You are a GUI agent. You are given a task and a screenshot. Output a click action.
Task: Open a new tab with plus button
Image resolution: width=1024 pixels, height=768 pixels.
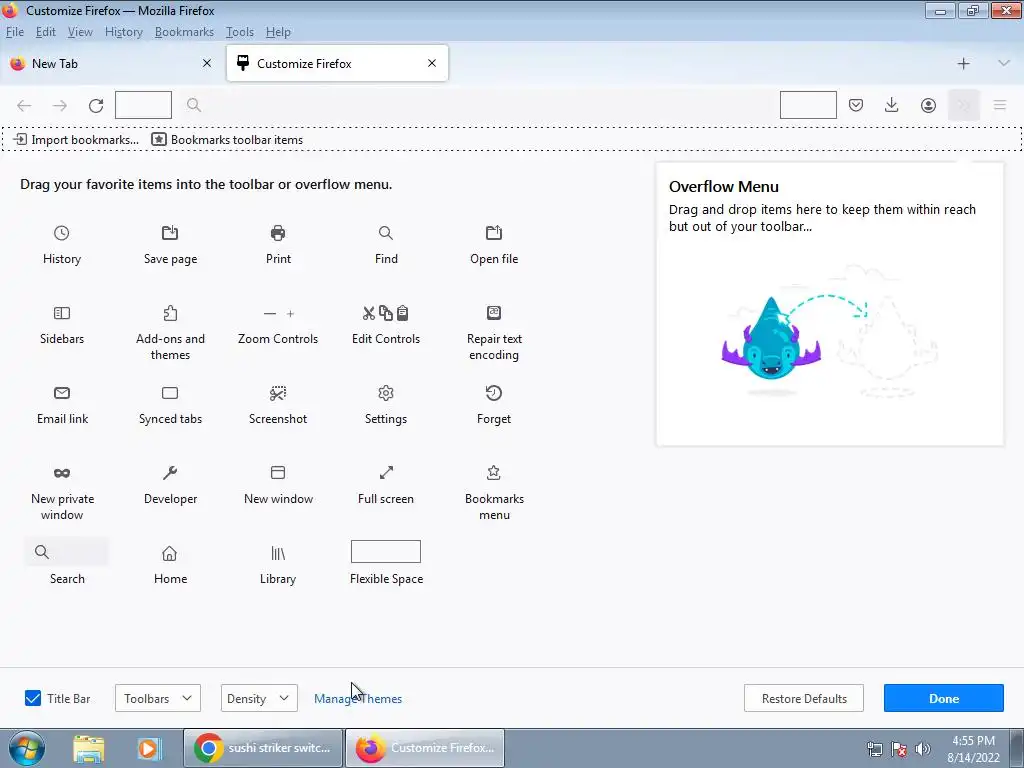tap(963, 63)
